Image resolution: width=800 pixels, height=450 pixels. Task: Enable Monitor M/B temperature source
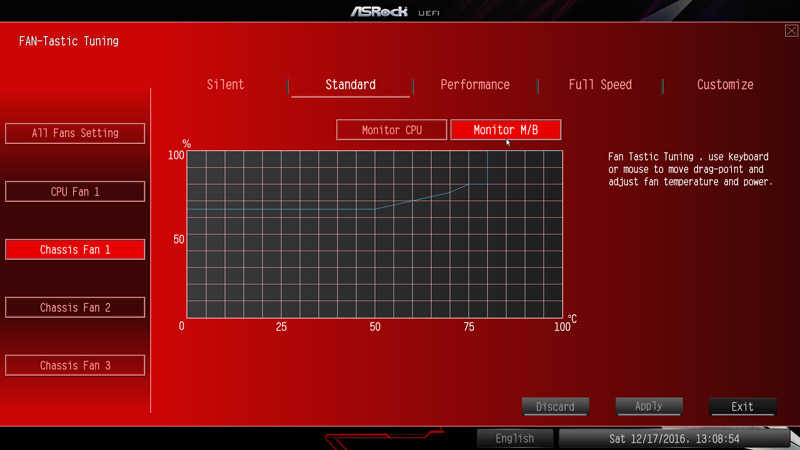506,130
